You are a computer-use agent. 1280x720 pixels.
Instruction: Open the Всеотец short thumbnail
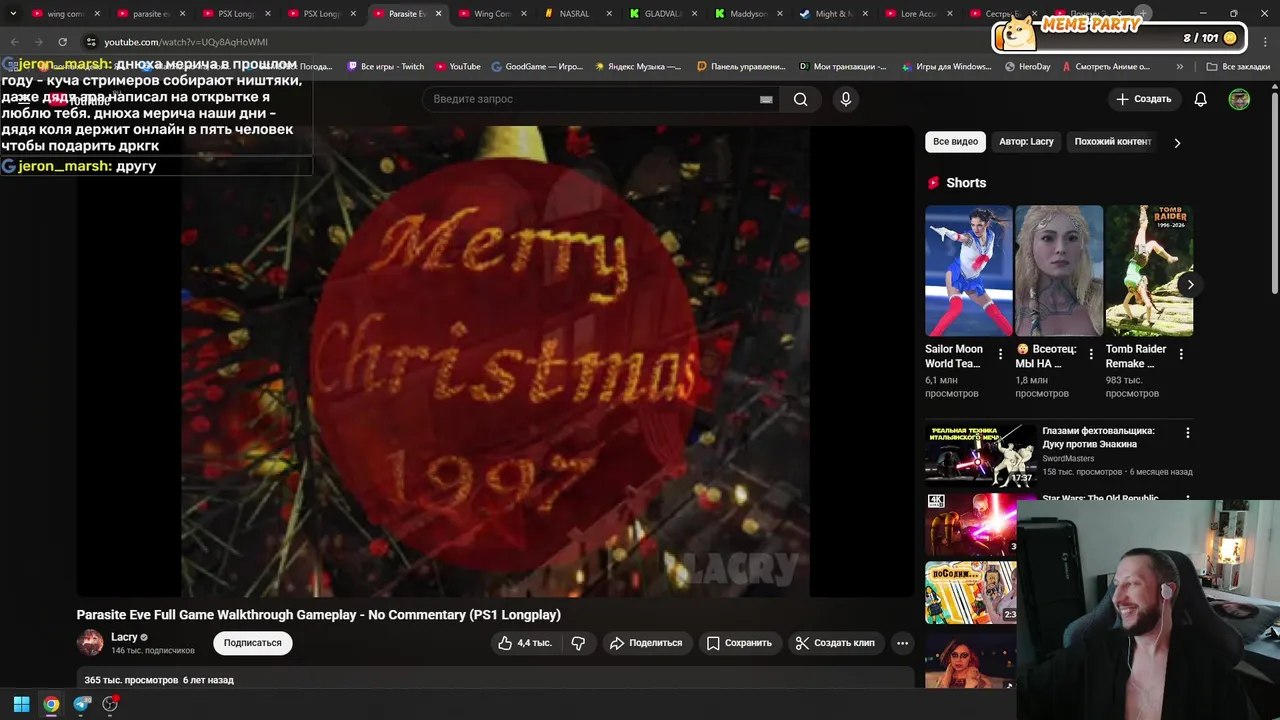1059,271
